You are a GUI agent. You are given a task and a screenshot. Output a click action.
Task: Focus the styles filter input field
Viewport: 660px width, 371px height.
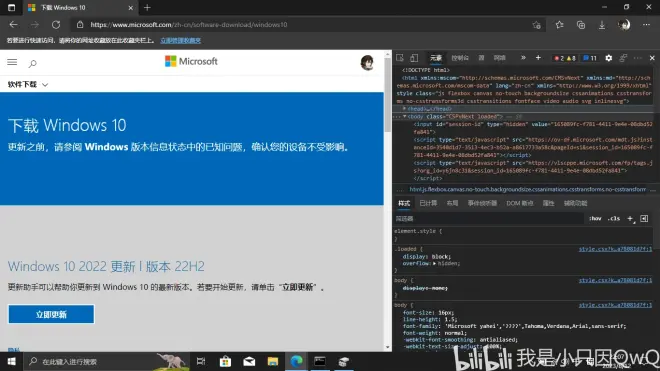pos(488,219)
